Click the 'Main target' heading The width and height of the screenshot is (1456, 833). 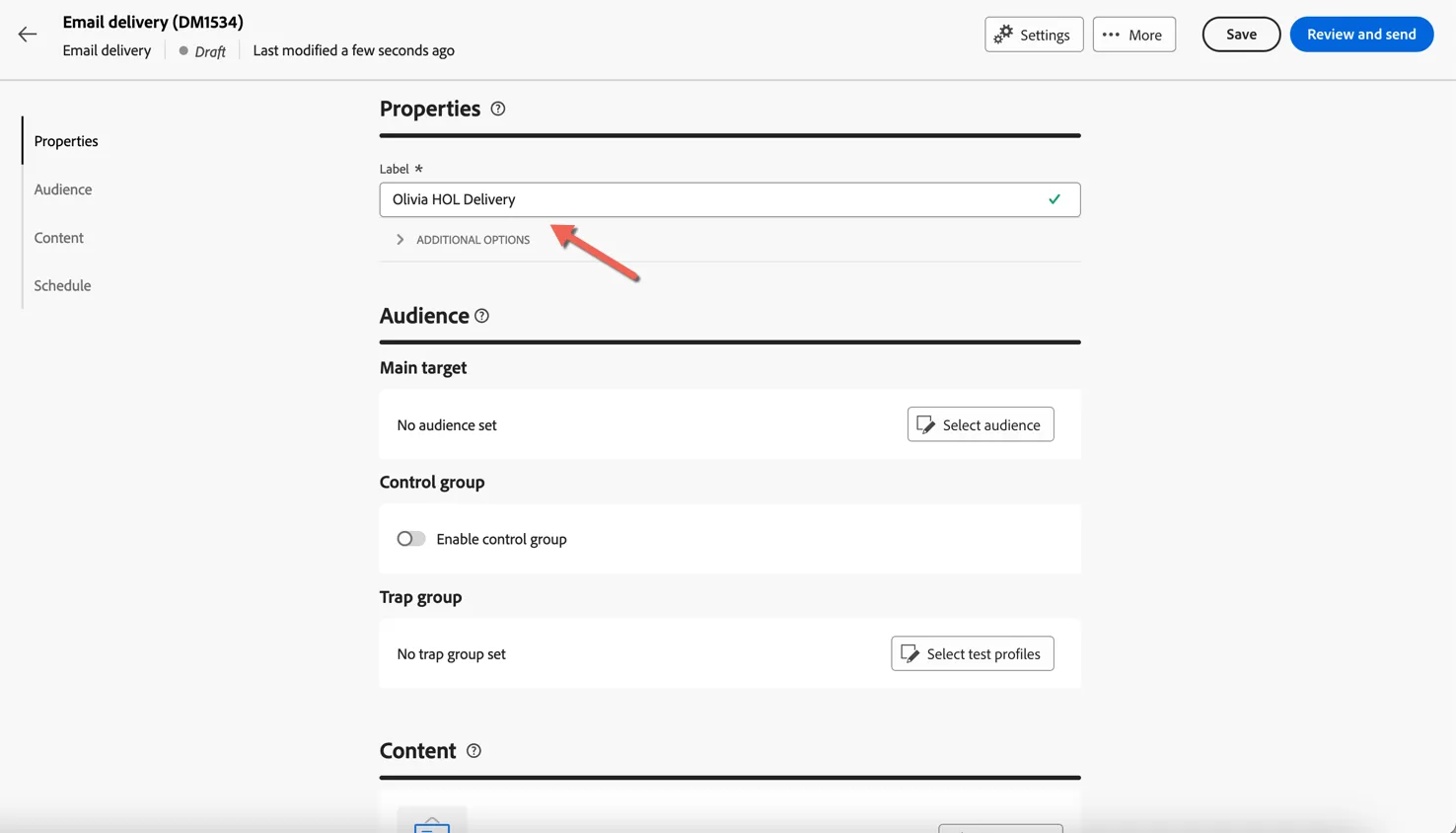click(x=423, y=368)
